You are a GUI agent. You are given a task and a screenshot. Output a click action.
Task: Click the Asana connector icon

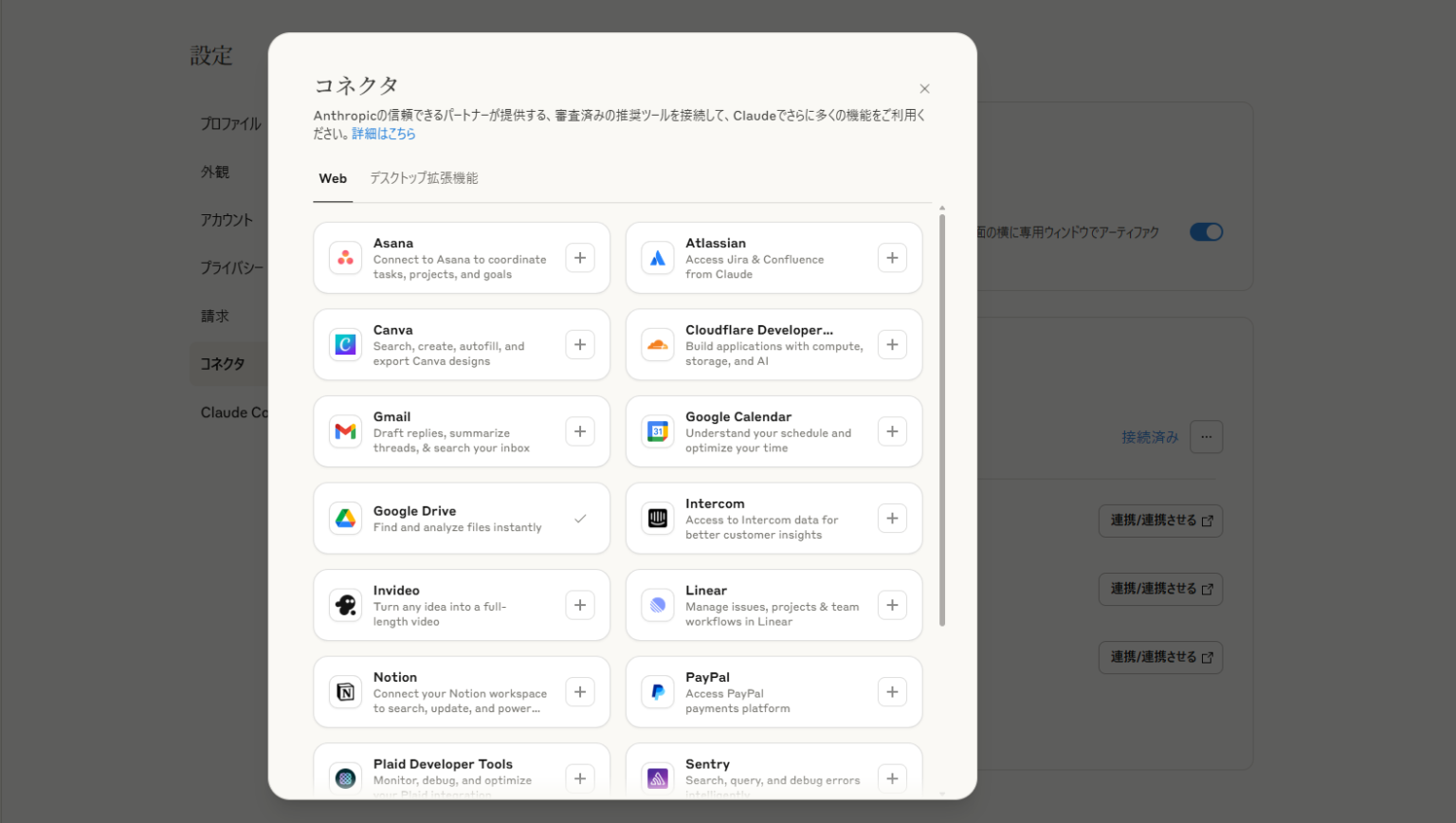point(345,257)
